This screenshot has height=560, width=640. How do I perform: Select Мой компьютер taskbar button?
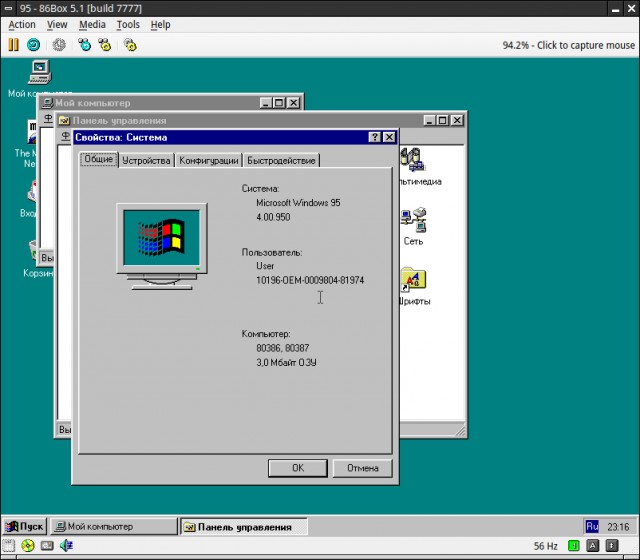[x=114, y=527]
